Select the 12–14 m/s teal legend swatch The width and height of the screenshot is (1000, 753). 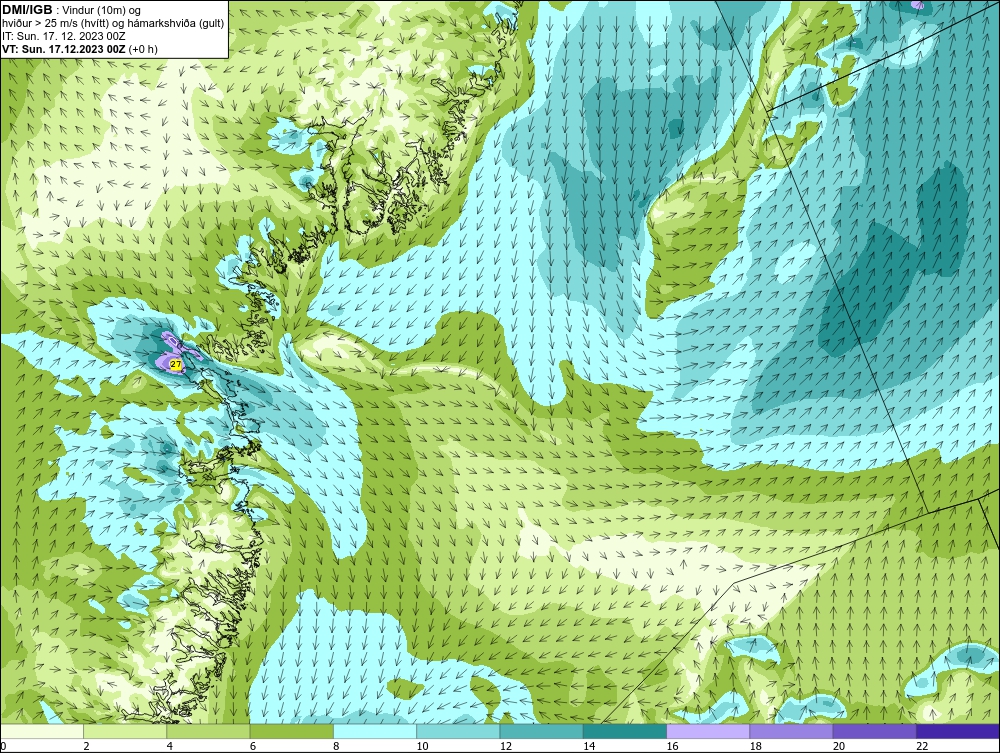(x=541, y=731)
